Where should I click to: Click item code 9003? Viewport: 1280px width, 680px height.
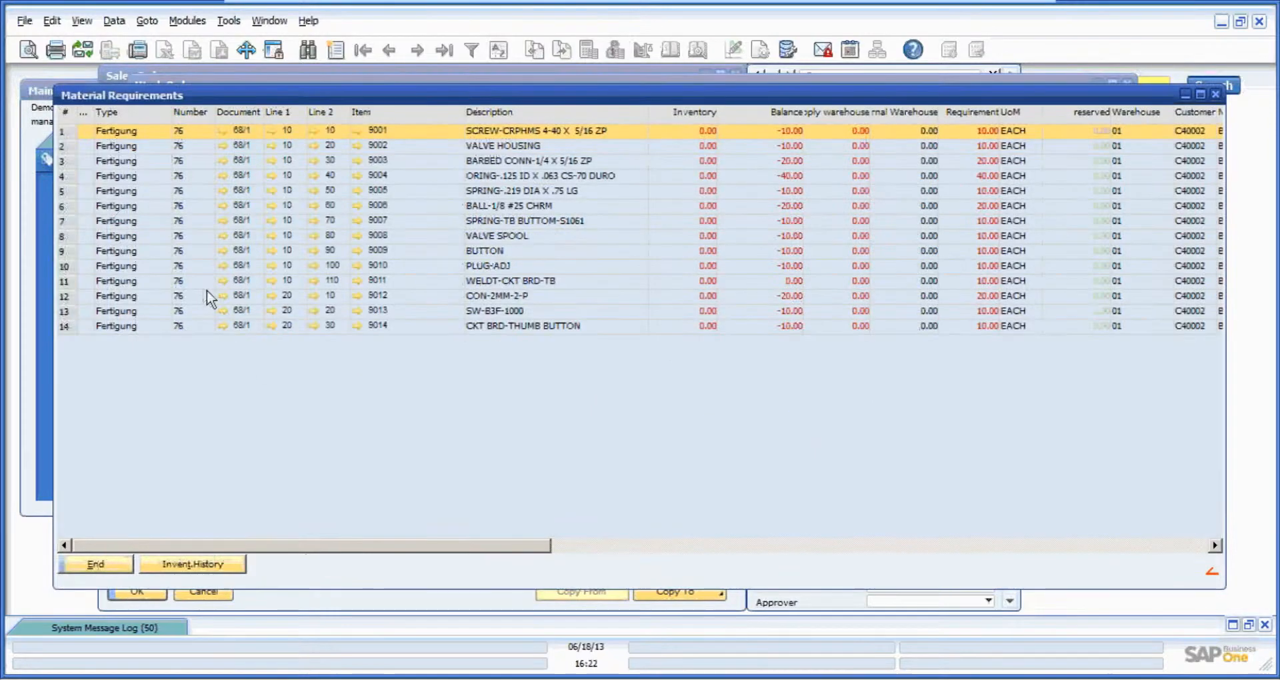tap(377, 160)
